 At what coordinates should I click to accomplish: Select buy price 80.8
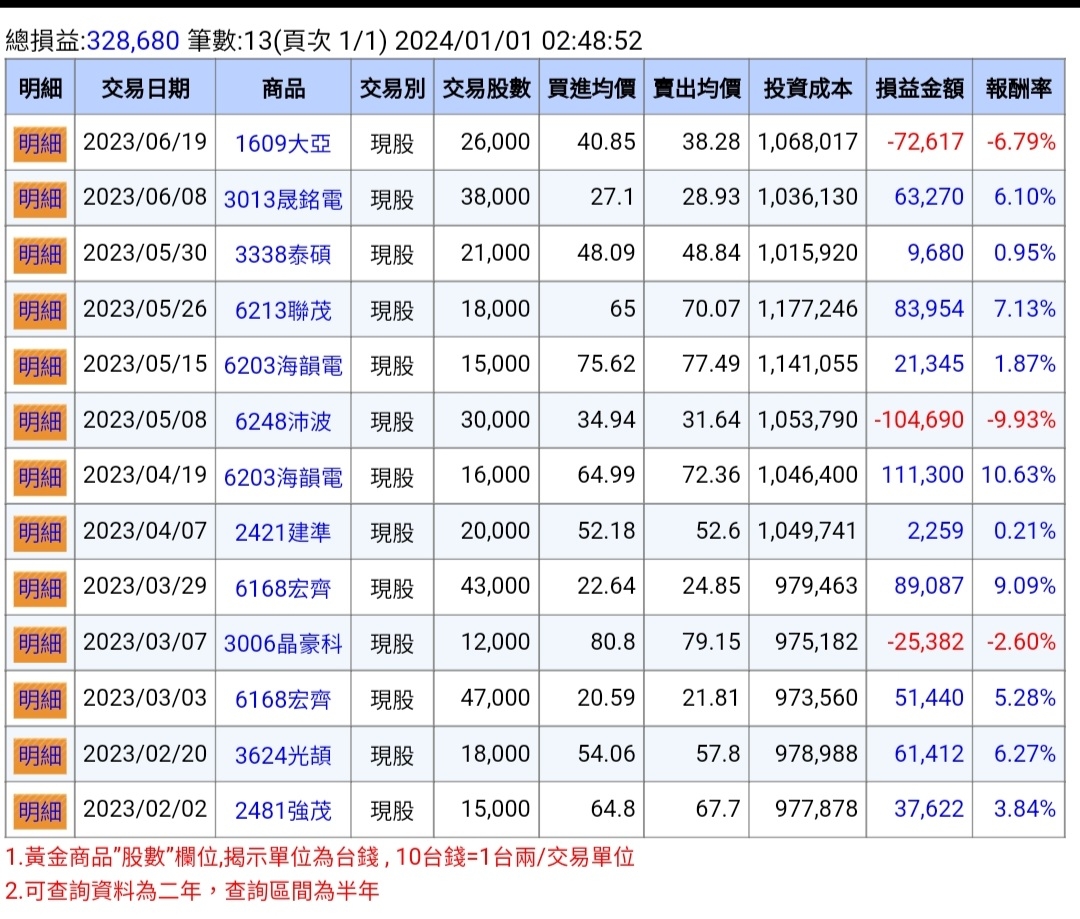click(613, 642)
